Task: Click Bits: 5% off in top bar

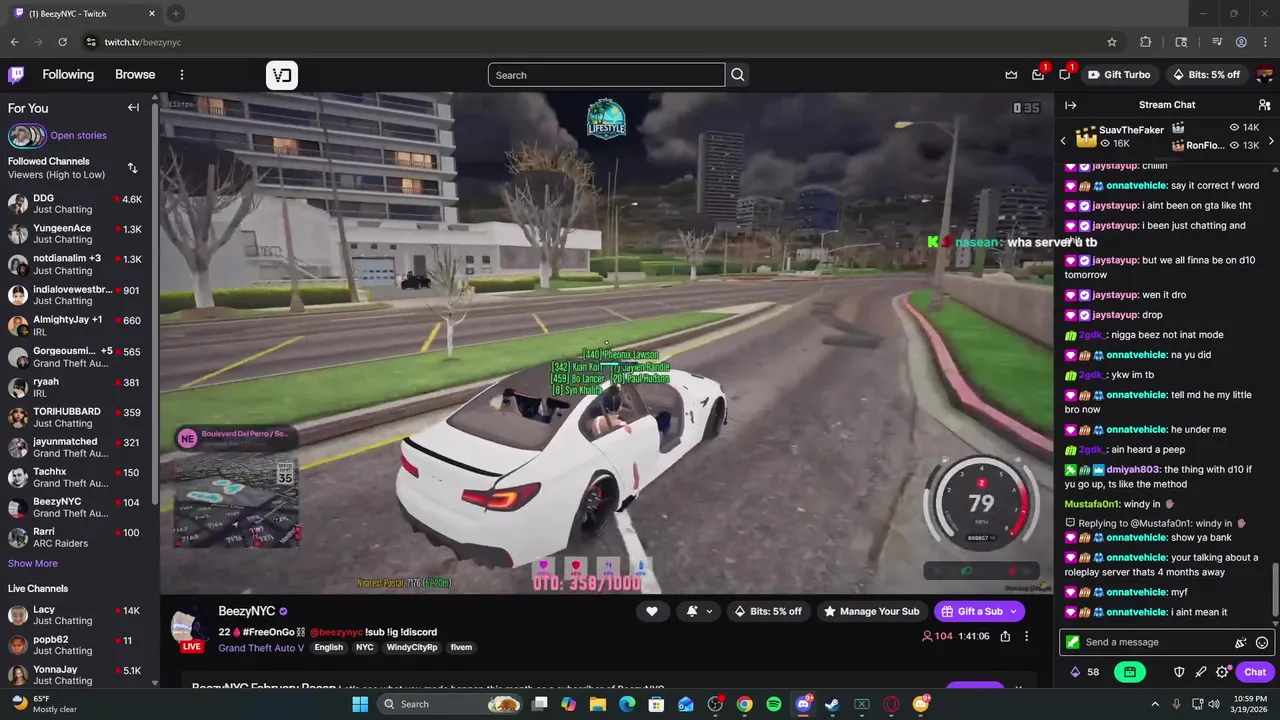Action: tap(1205, 75)
